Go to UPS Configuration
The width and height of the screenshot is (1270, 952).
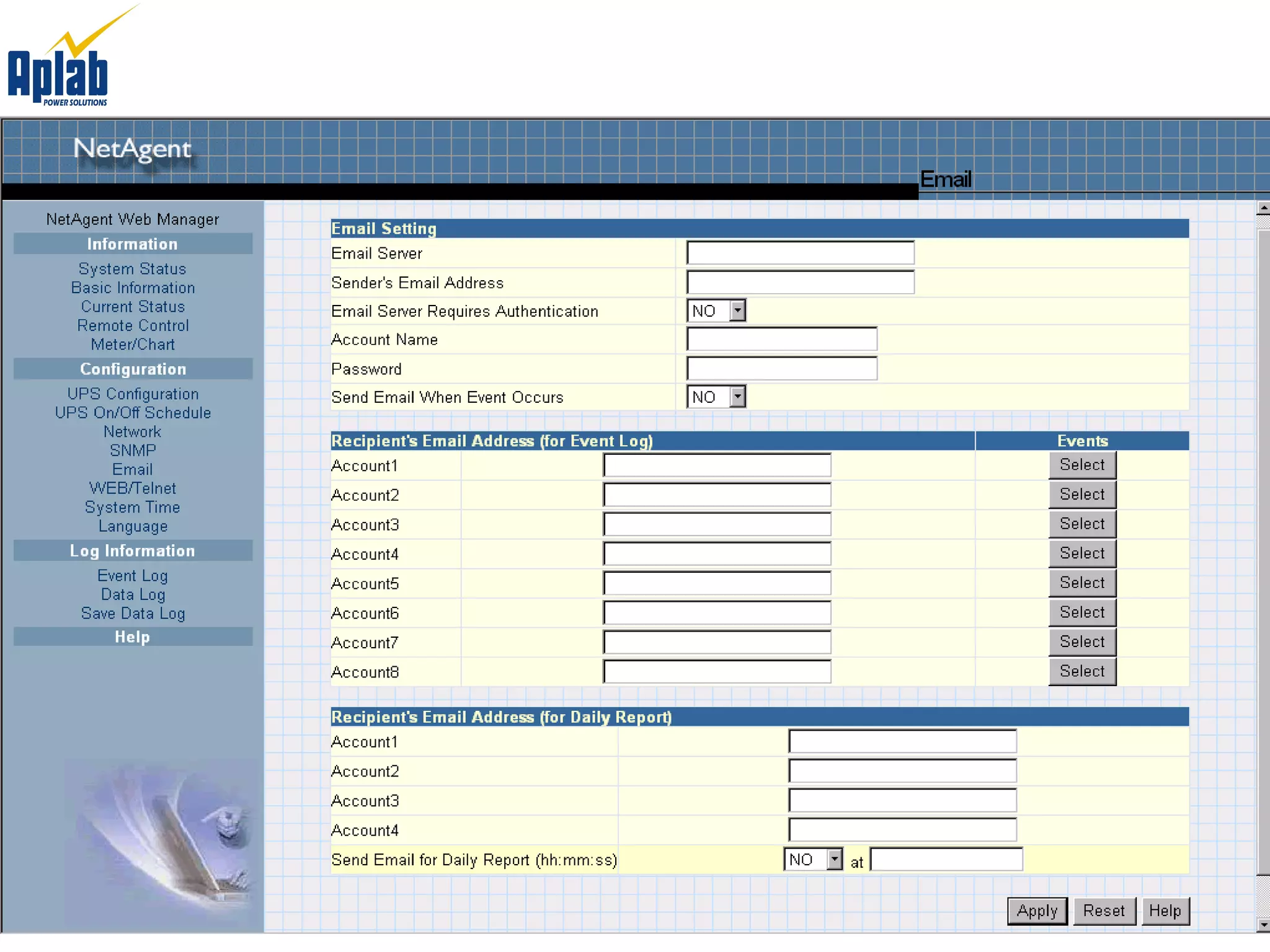pos(133,394)
